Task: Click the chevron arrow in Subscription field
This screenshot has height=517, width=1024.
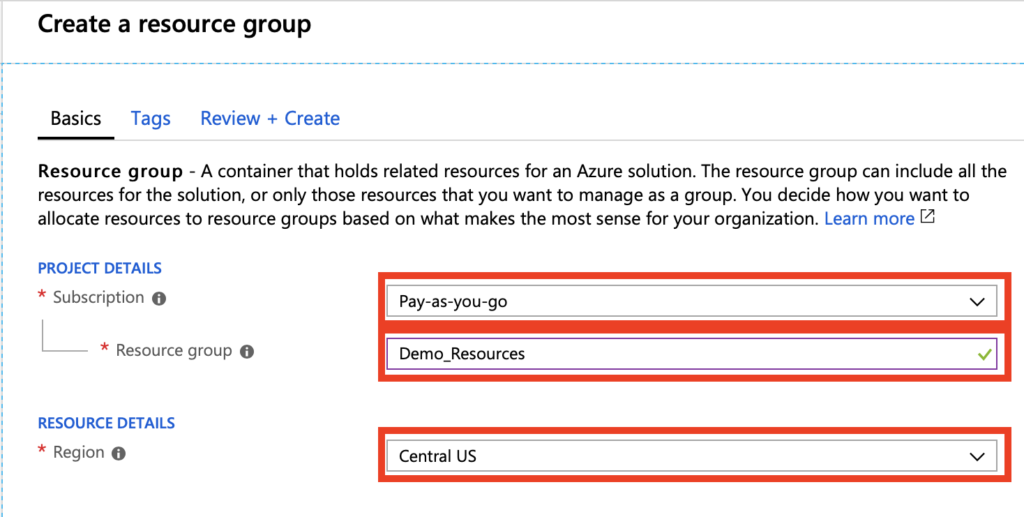Action: pos(977,302)
